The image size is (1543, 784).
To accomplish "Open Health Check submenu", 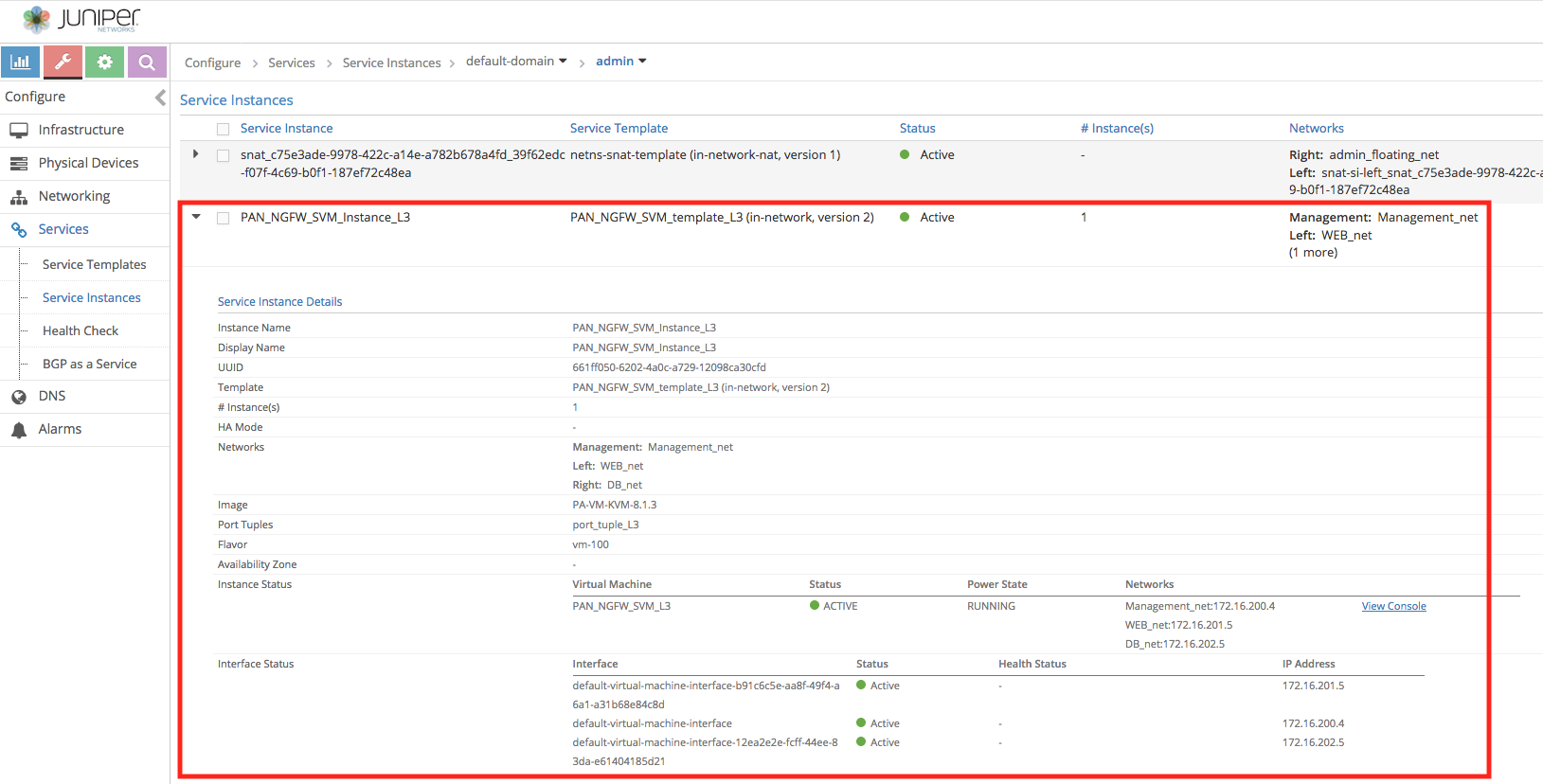I will point(81,330).
